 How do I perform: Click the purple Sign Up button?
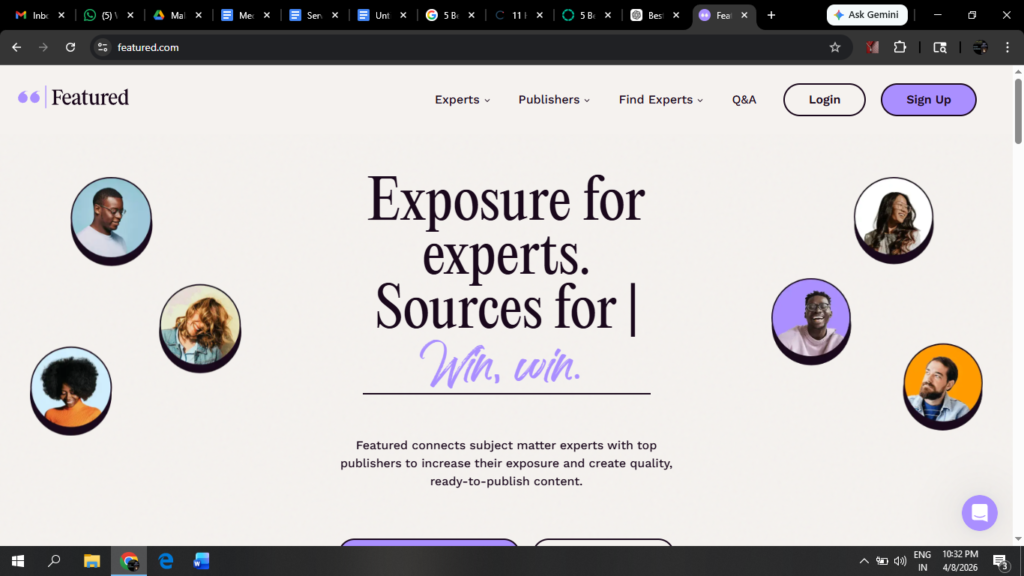click(x=928, y=100)
